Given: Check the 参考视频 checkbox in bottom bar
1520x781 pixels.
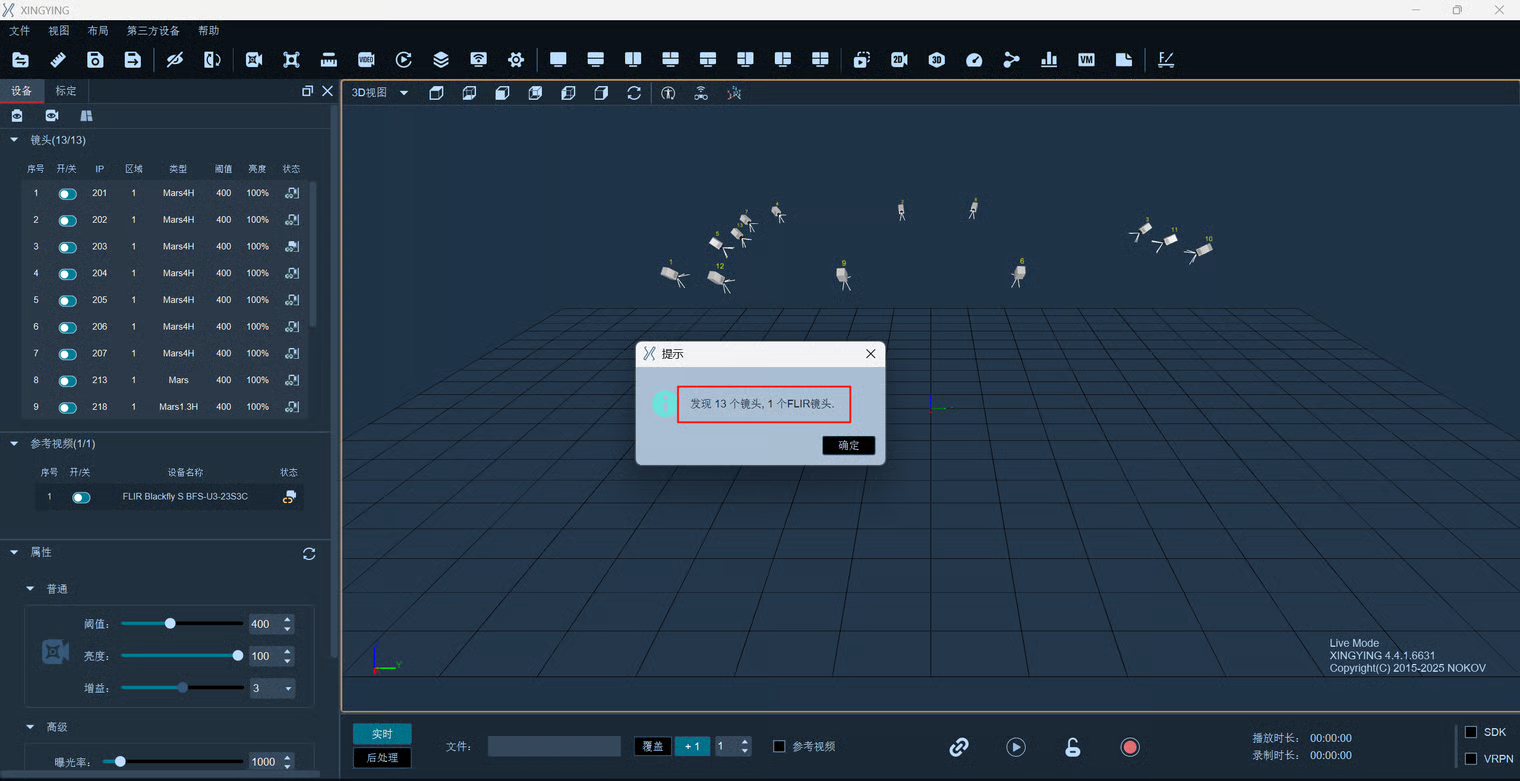Looking at the screenshot, I should [x=779, y=746].
